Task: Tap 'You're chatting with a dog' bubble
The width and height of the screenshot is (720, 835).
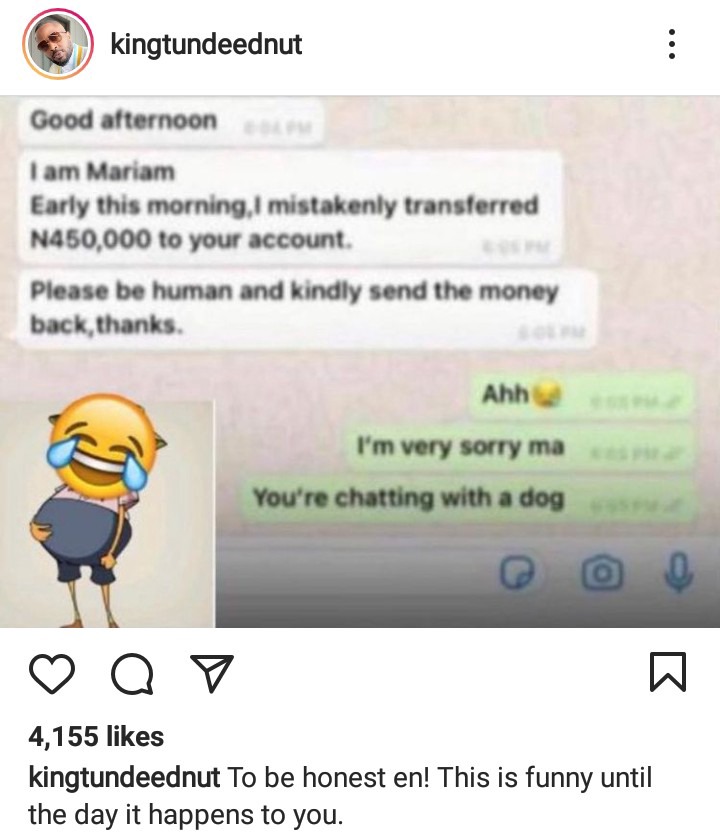Action: 469,499
